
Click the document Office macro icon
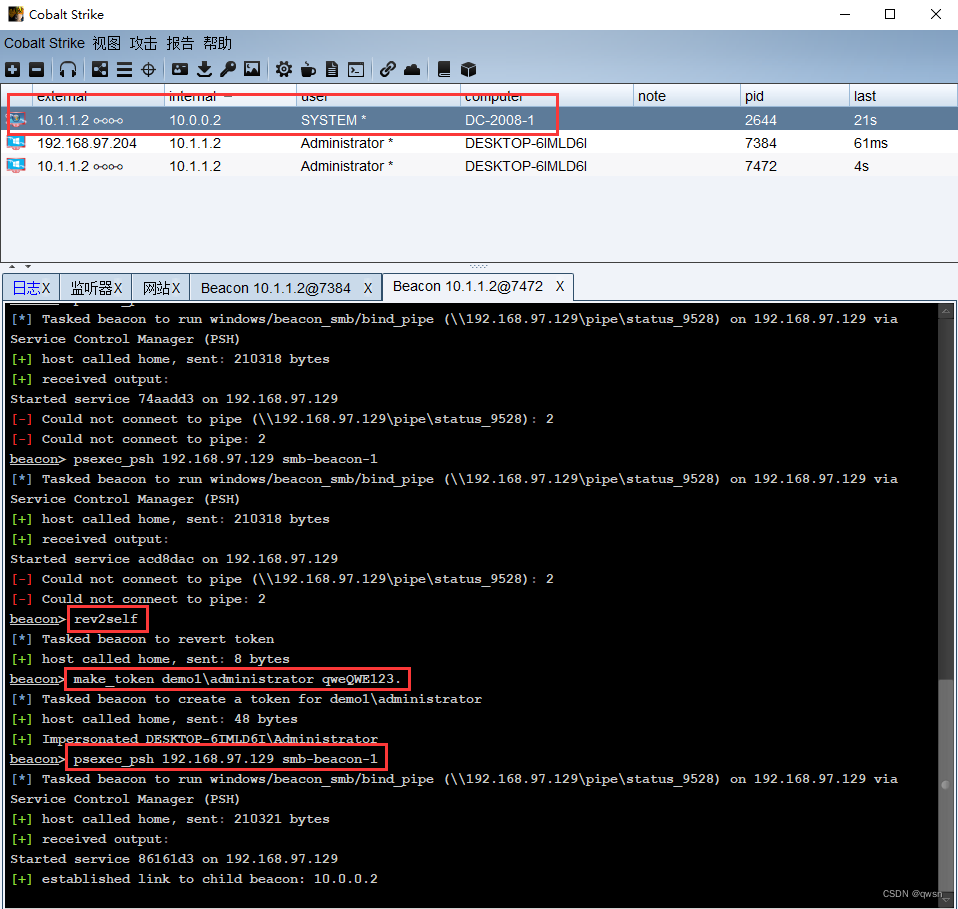(332, 70)
